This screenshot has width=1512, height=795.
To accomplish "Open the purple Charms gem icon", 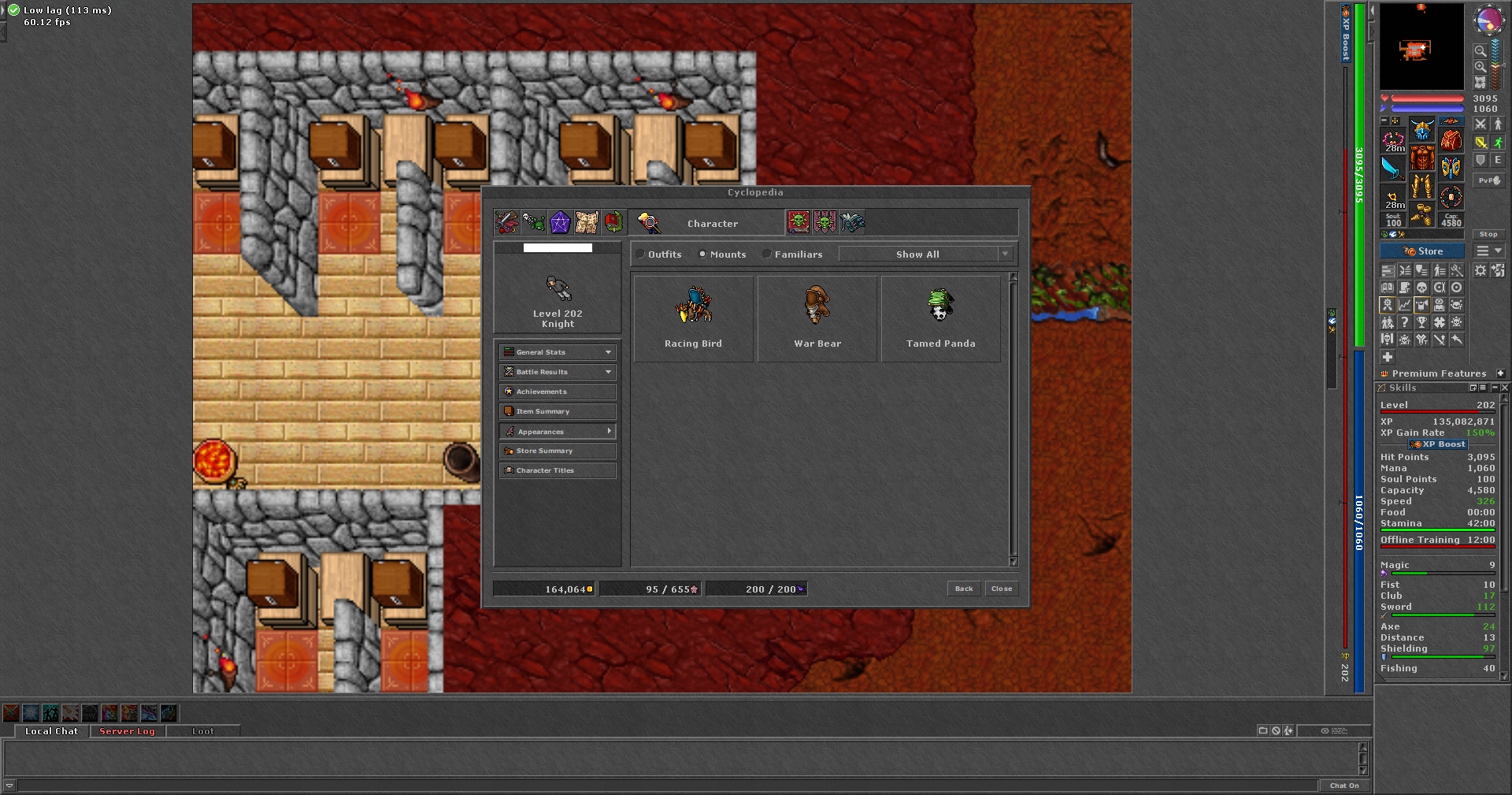I will tap(560, 223).
